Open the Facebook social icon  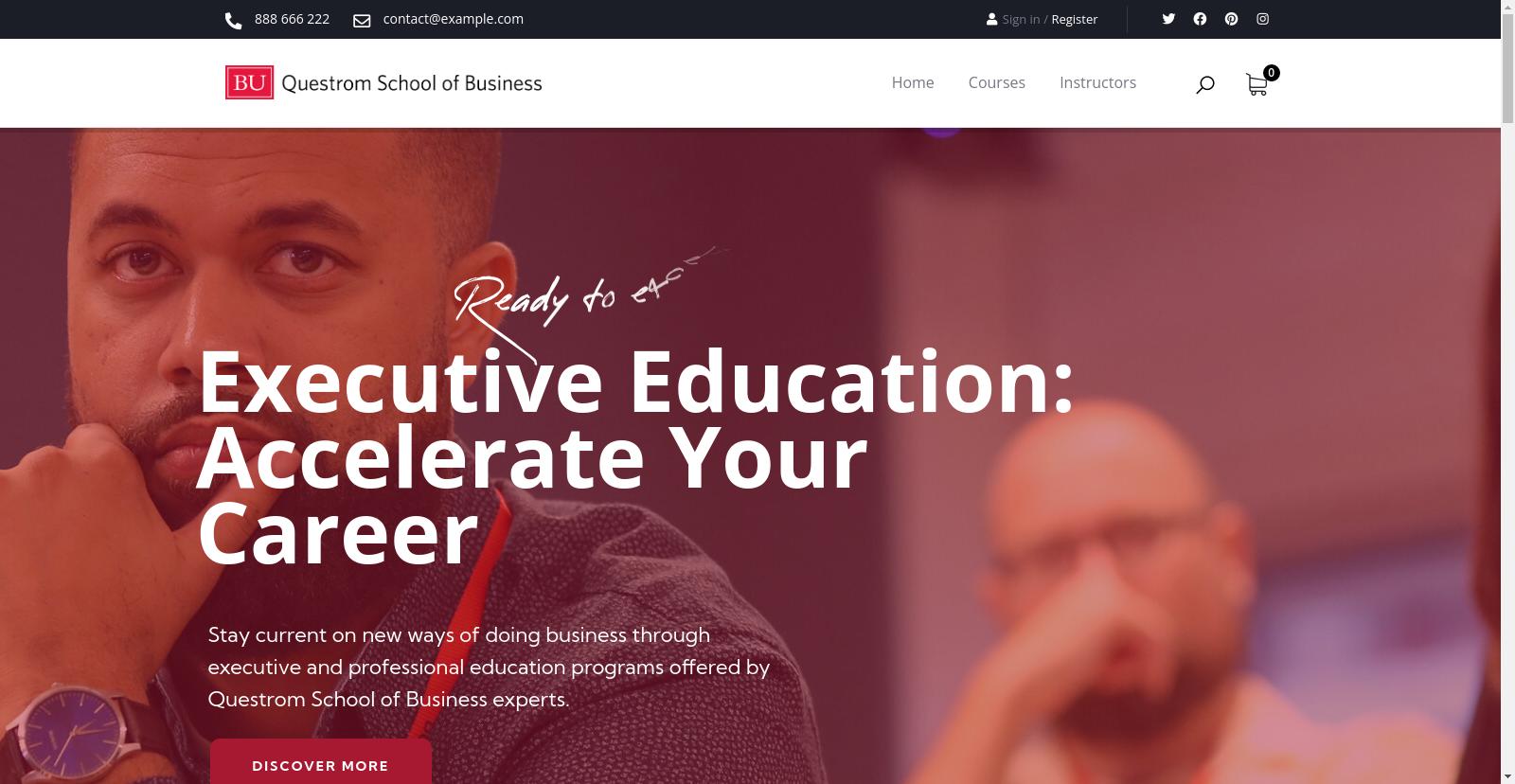pos(1200,19)
